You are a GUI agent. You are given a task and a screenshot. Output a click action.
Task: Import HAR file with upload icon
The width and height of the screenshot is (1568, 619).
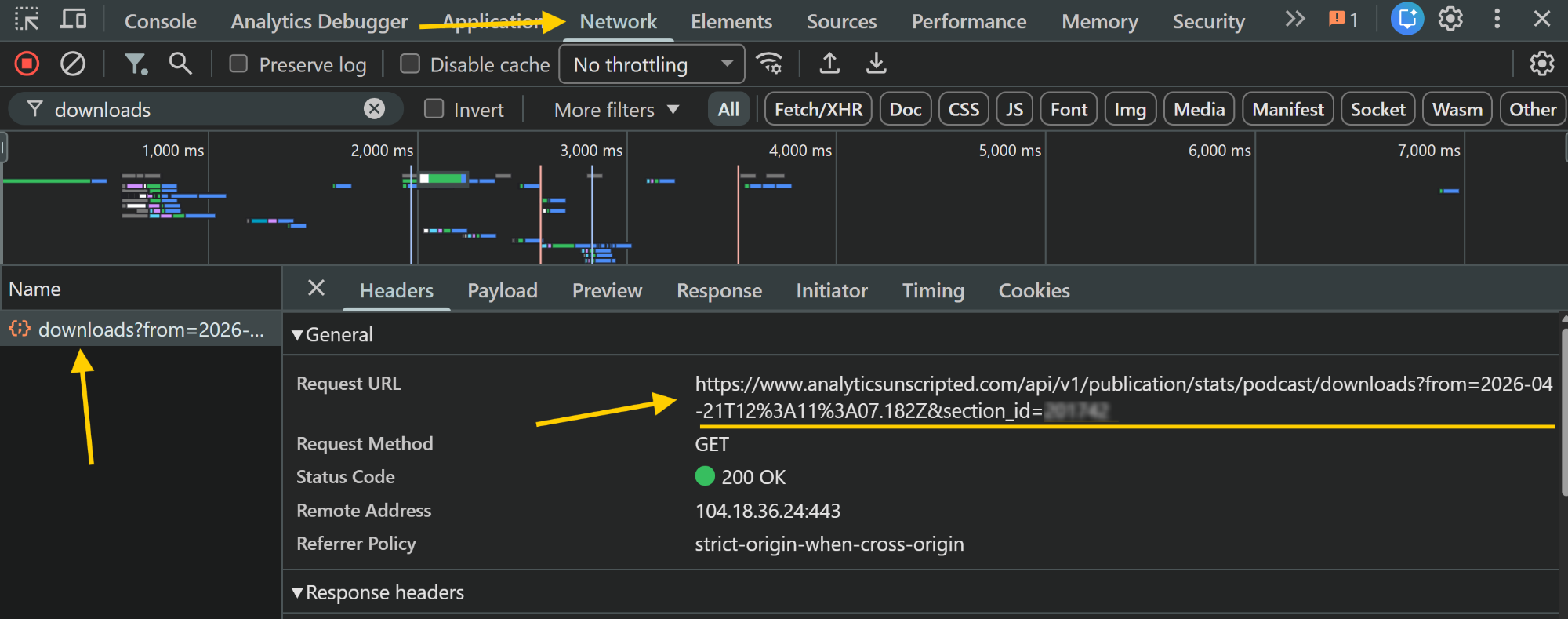829,64
